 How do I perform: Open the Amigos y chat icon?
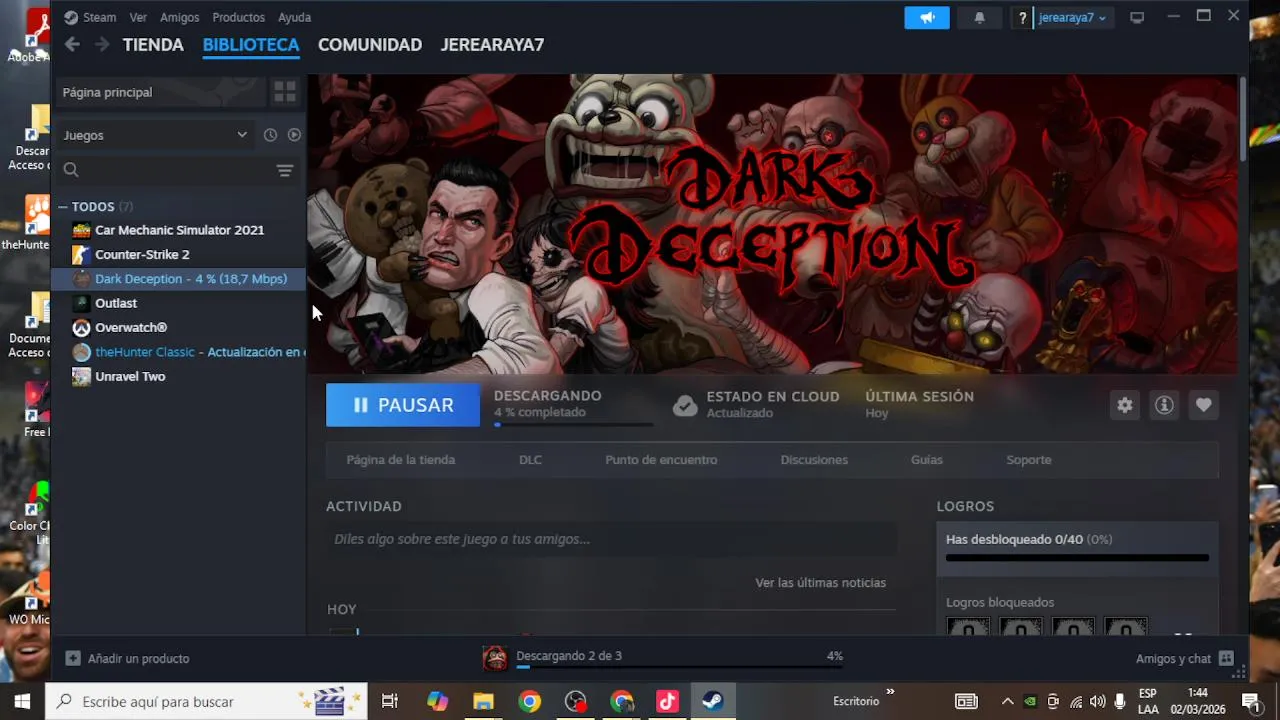[x=1227, y=658]
